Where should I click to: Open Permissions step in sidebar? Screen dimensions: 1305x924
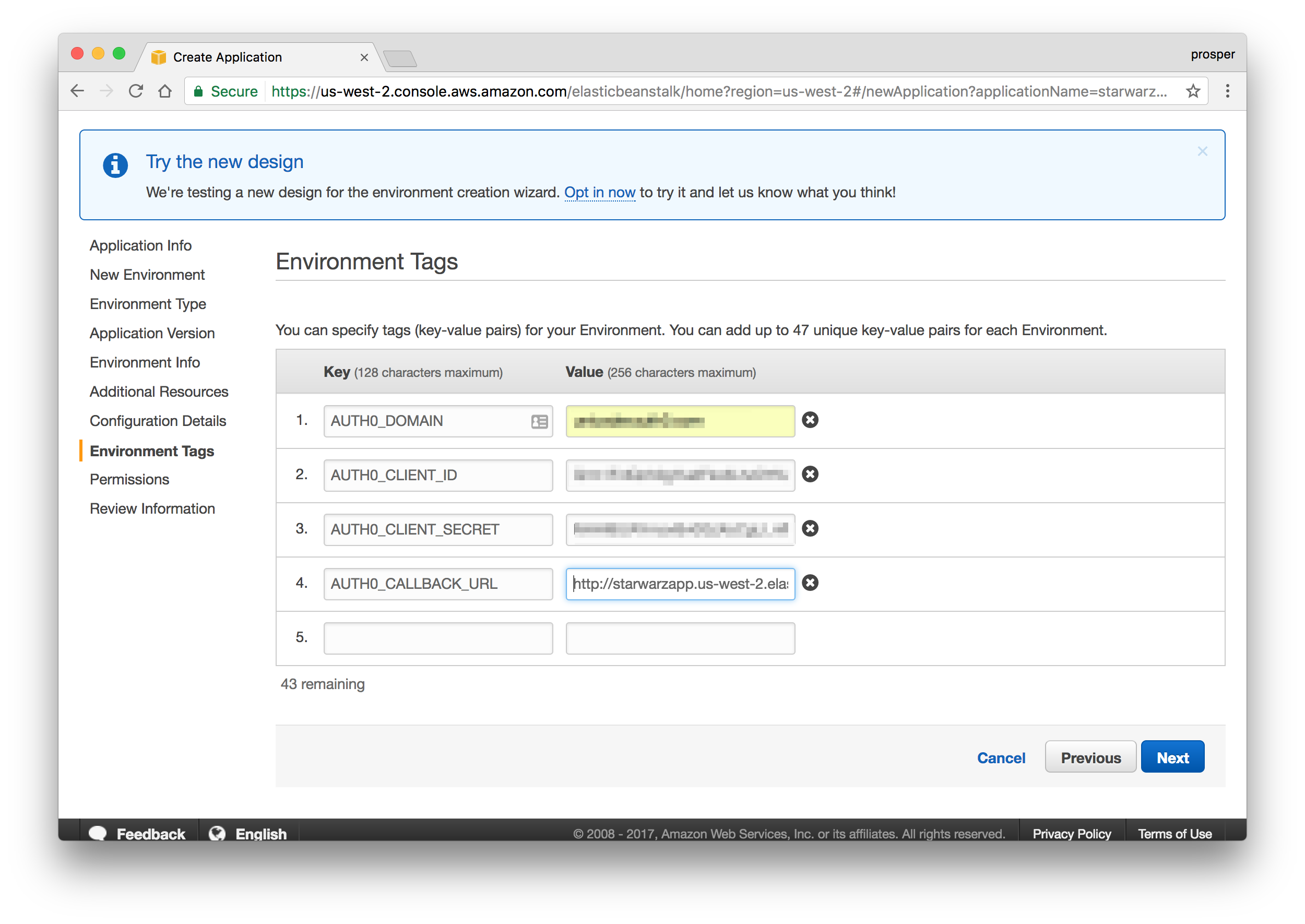tap(129, 479)
